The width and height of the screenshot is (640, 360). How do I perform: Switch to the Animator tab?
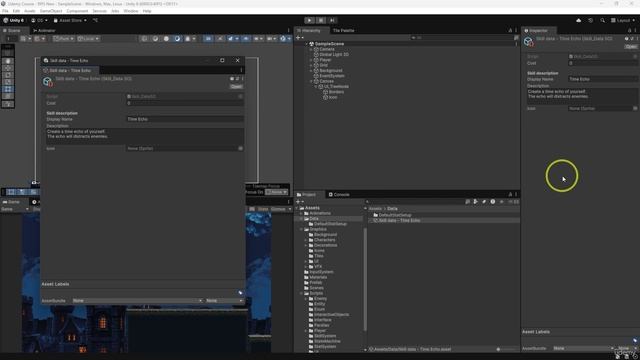(x=44, y=31)
